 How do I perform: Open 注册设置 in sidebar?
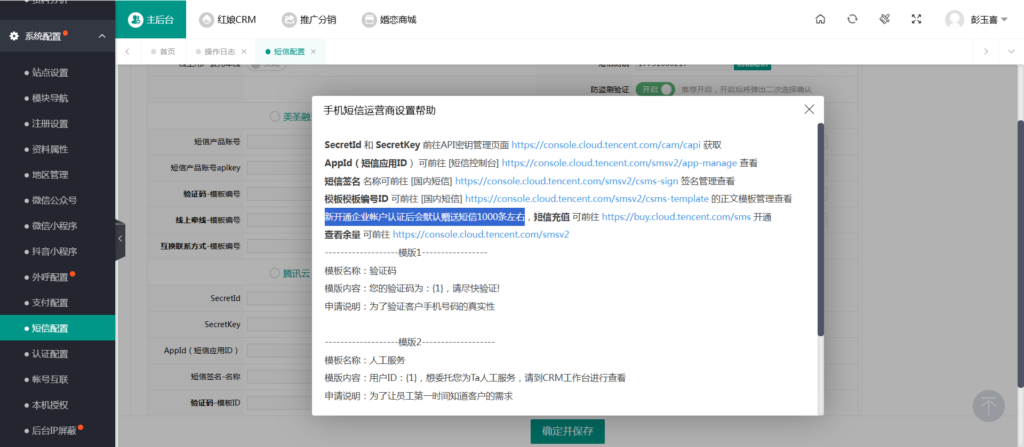tap(50, 124)
